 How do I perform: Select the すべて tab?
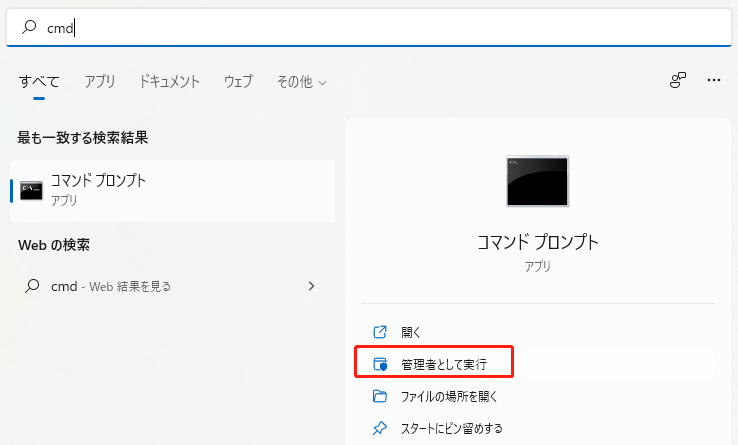point(39,81)
